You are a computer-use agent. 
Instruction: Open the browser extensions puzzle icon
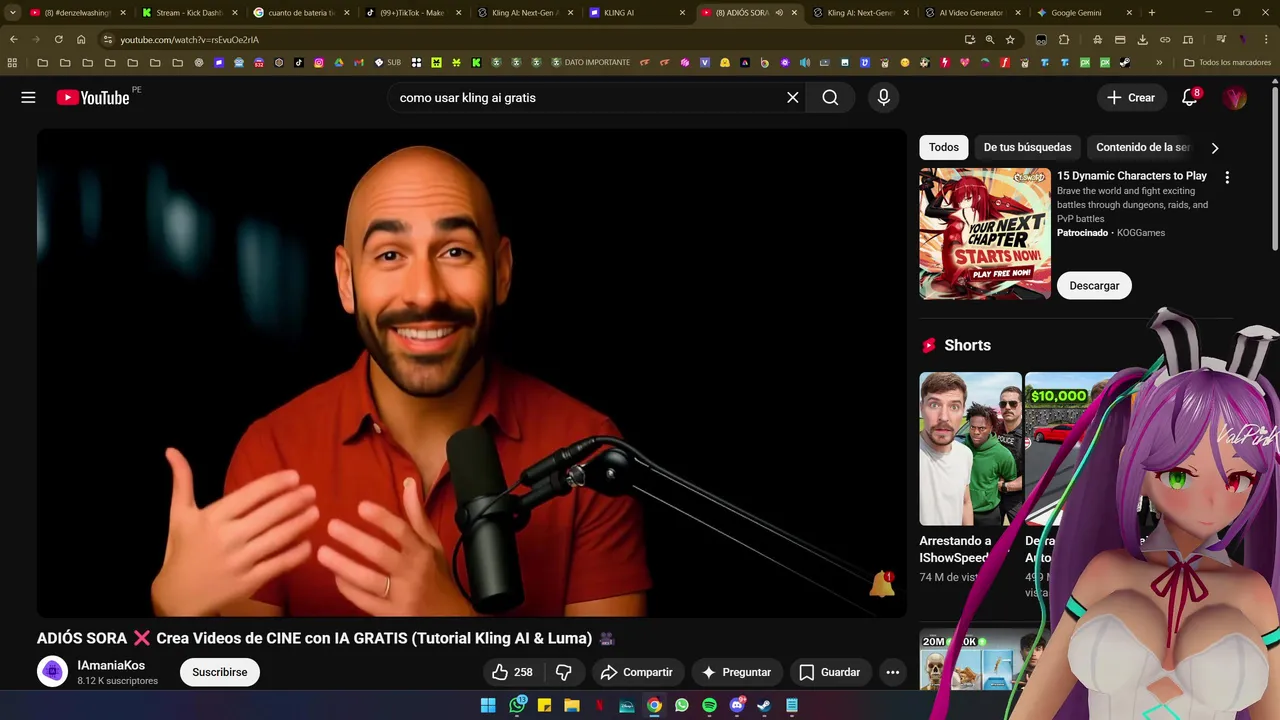pos(1064,39)
